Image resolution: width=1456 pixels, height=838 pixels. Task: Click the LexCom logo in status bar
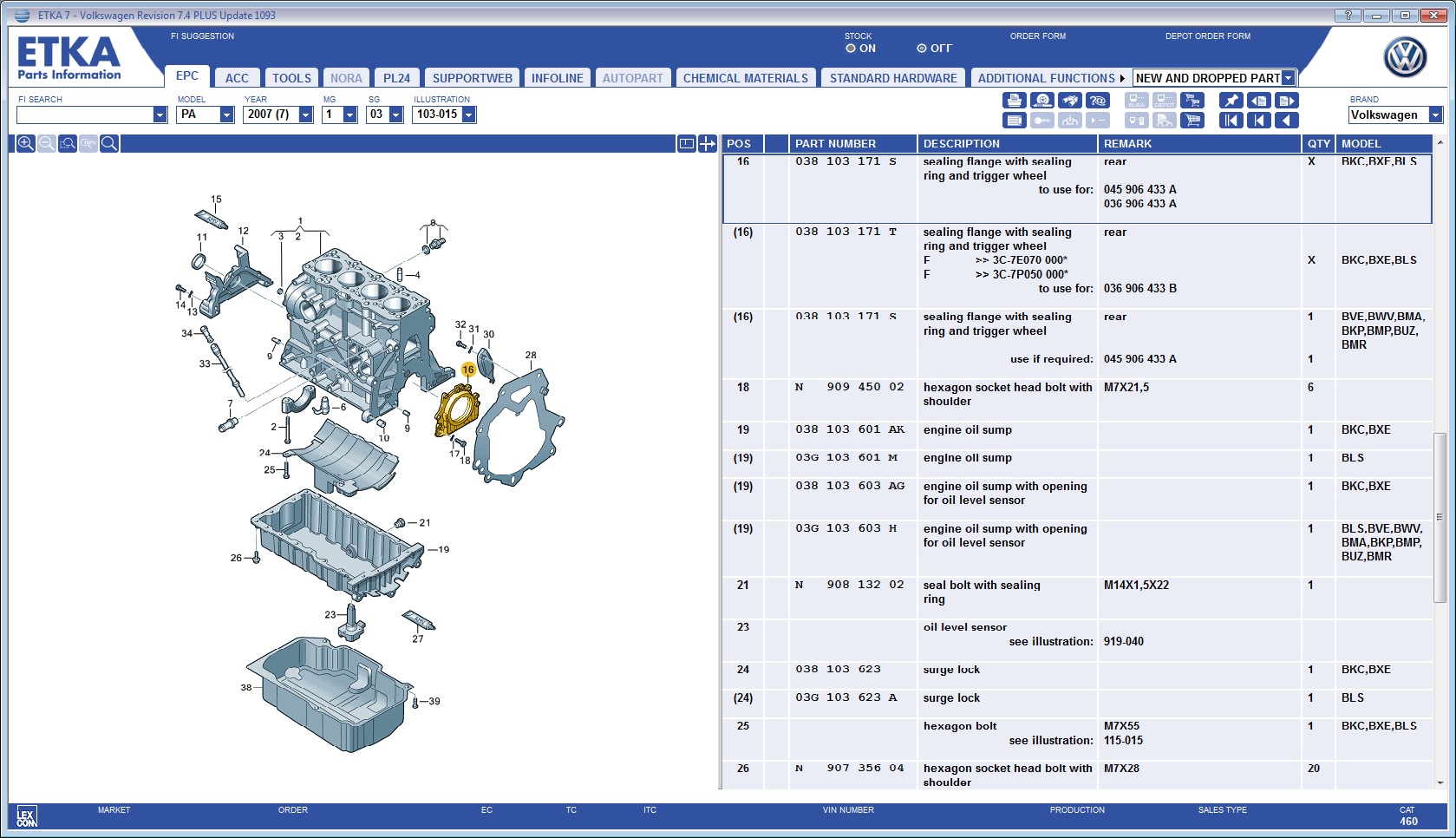(x=27, y=817)
